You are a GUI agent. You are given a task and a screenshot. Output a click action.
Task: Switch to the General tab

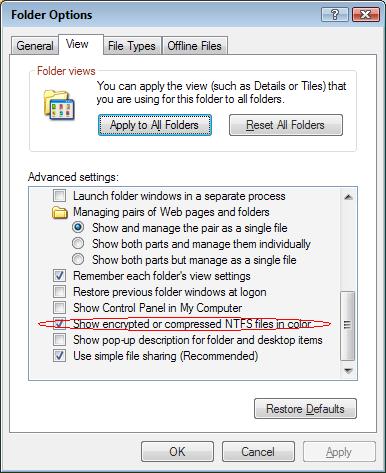pos(35,46)
